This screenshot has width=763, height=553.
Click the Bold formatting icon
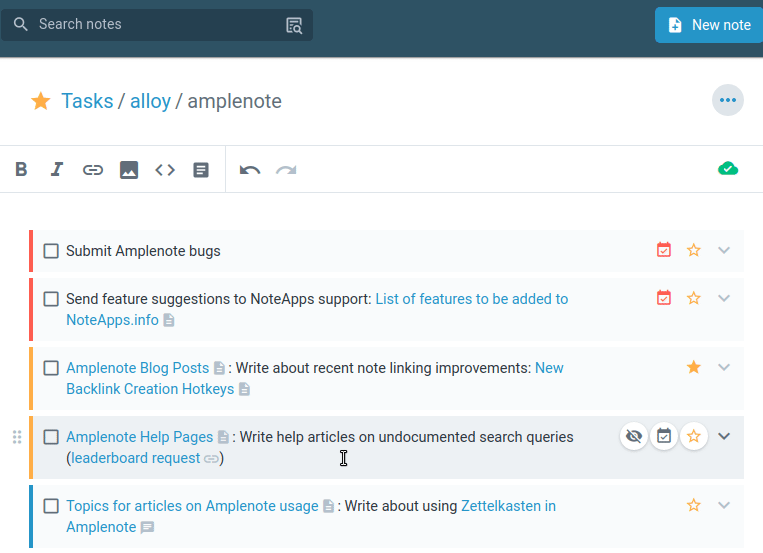coord(21,169)
